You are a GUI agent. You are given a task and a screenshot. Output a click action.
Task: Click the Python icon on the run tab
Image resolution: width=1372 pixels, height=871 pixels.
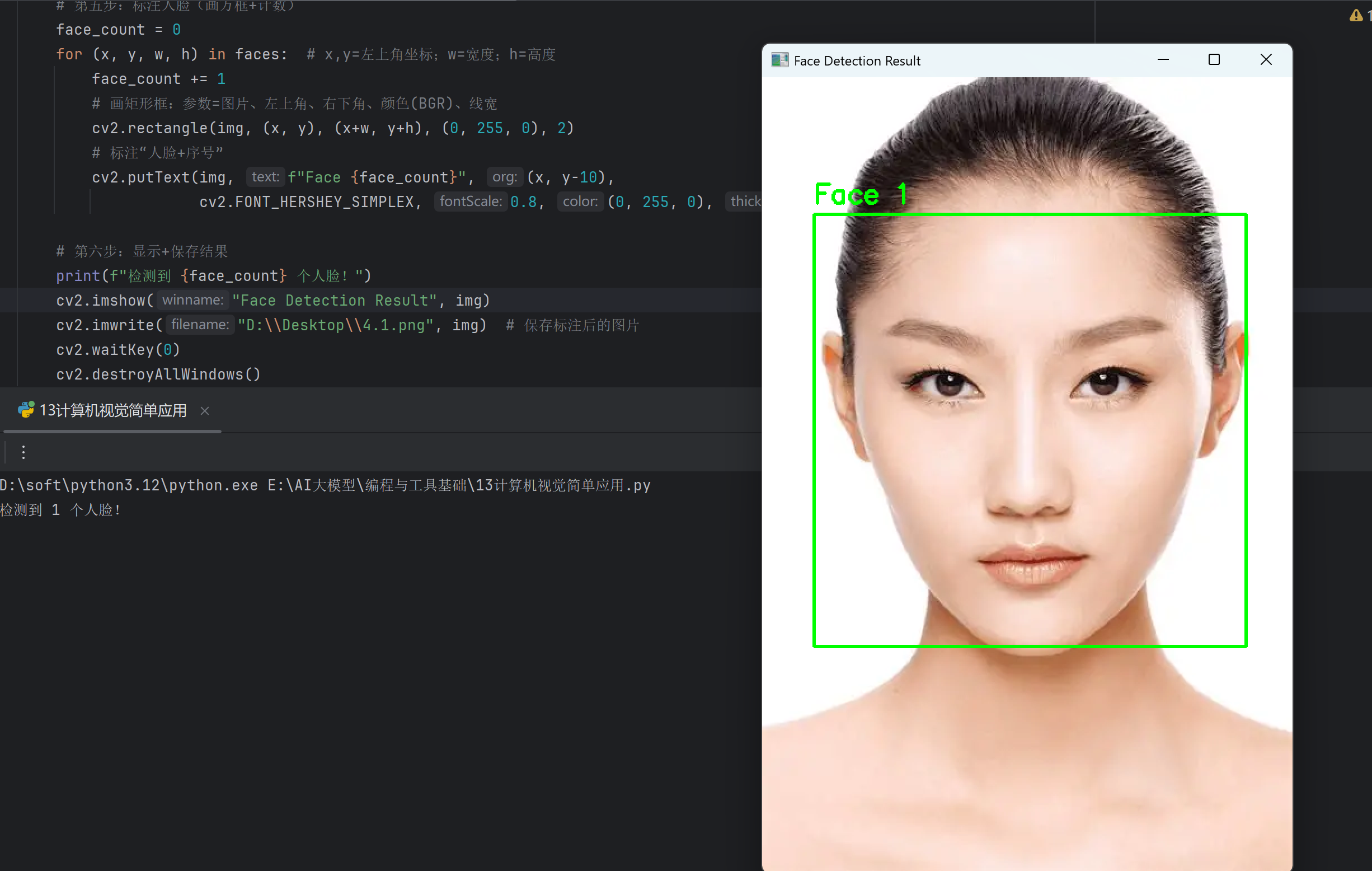26,410
